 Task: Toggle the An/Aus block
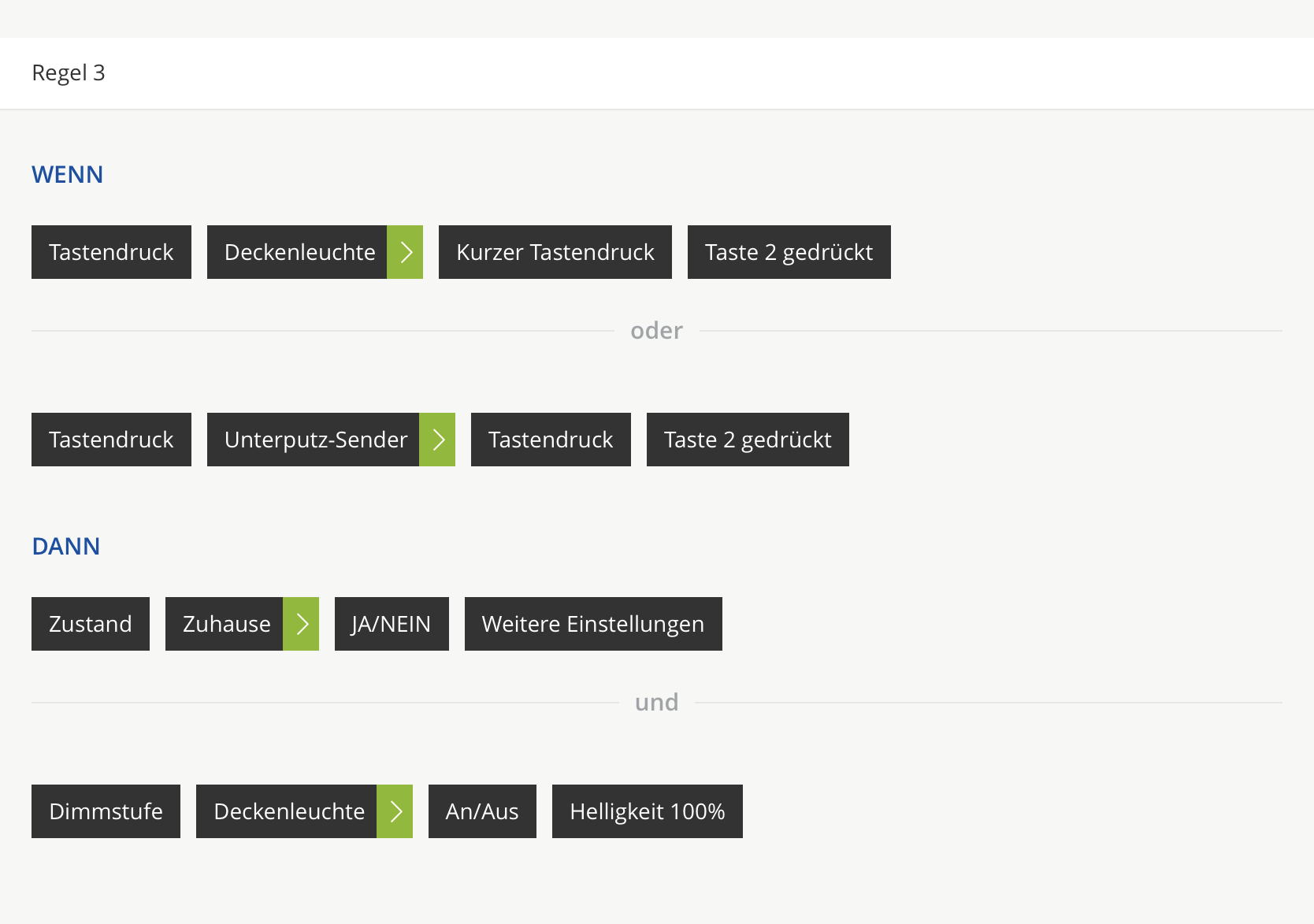(482, 811)
